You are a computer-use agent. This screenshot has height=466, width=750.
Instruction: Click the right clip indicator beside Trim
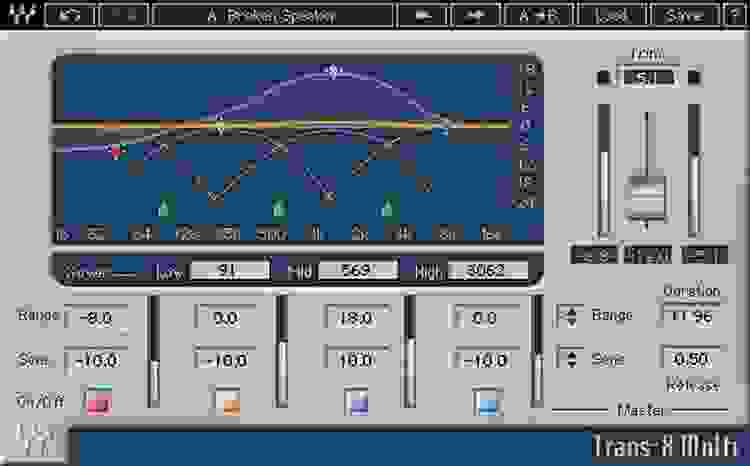coord(694,78)
